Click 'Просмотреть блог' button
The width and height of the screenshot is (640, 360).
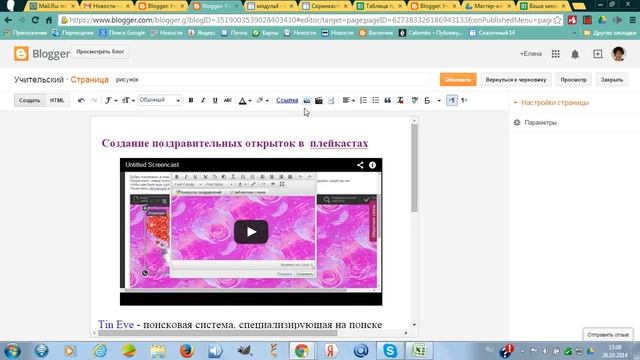tap(100, 52)
